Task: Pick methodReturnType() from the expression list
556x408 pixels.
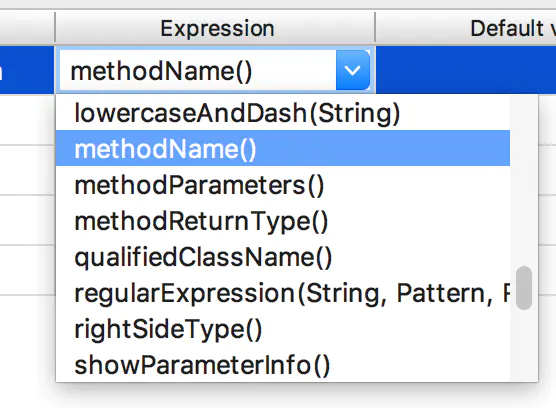Action: coord(283,221)
